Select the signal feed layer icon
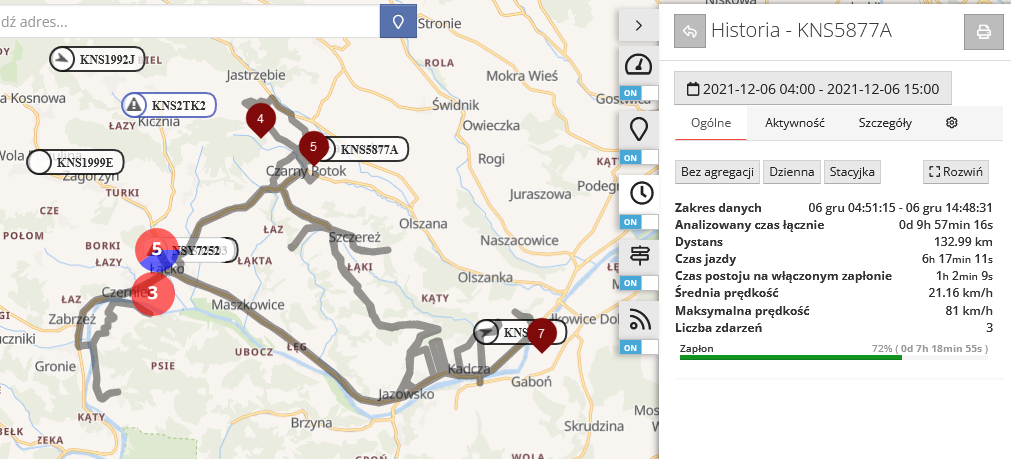1011x459 pixels. pos(638,320)
